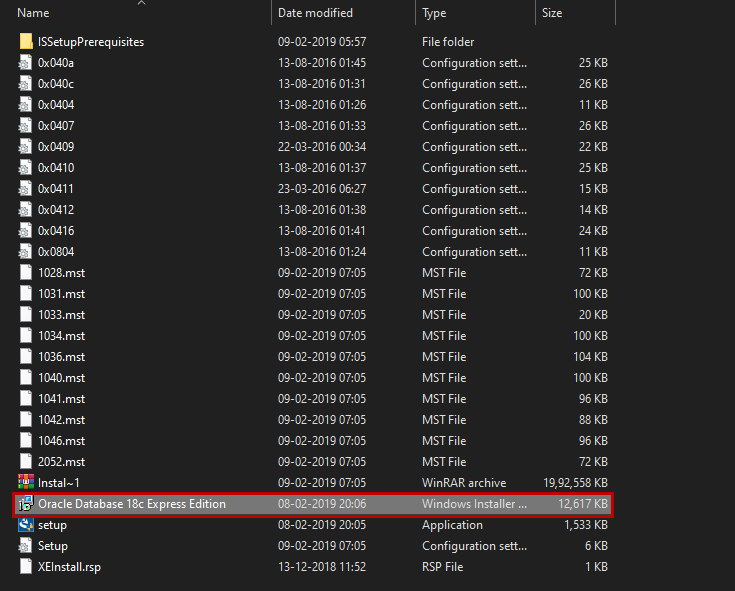735x591 pixels.
Task: Select the 0x0409 configuration file icon
Action: 26,147
